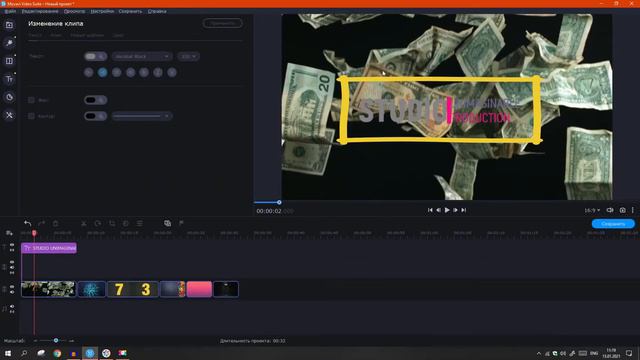Open the Transition wizard icon
The height and width of the screenshot is (360, 640).
tap(167, 223)
